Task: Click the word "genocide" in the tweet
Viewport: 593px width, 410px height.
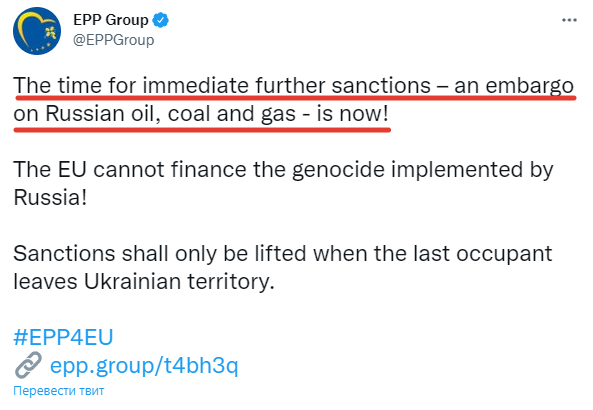Action: 338,170
